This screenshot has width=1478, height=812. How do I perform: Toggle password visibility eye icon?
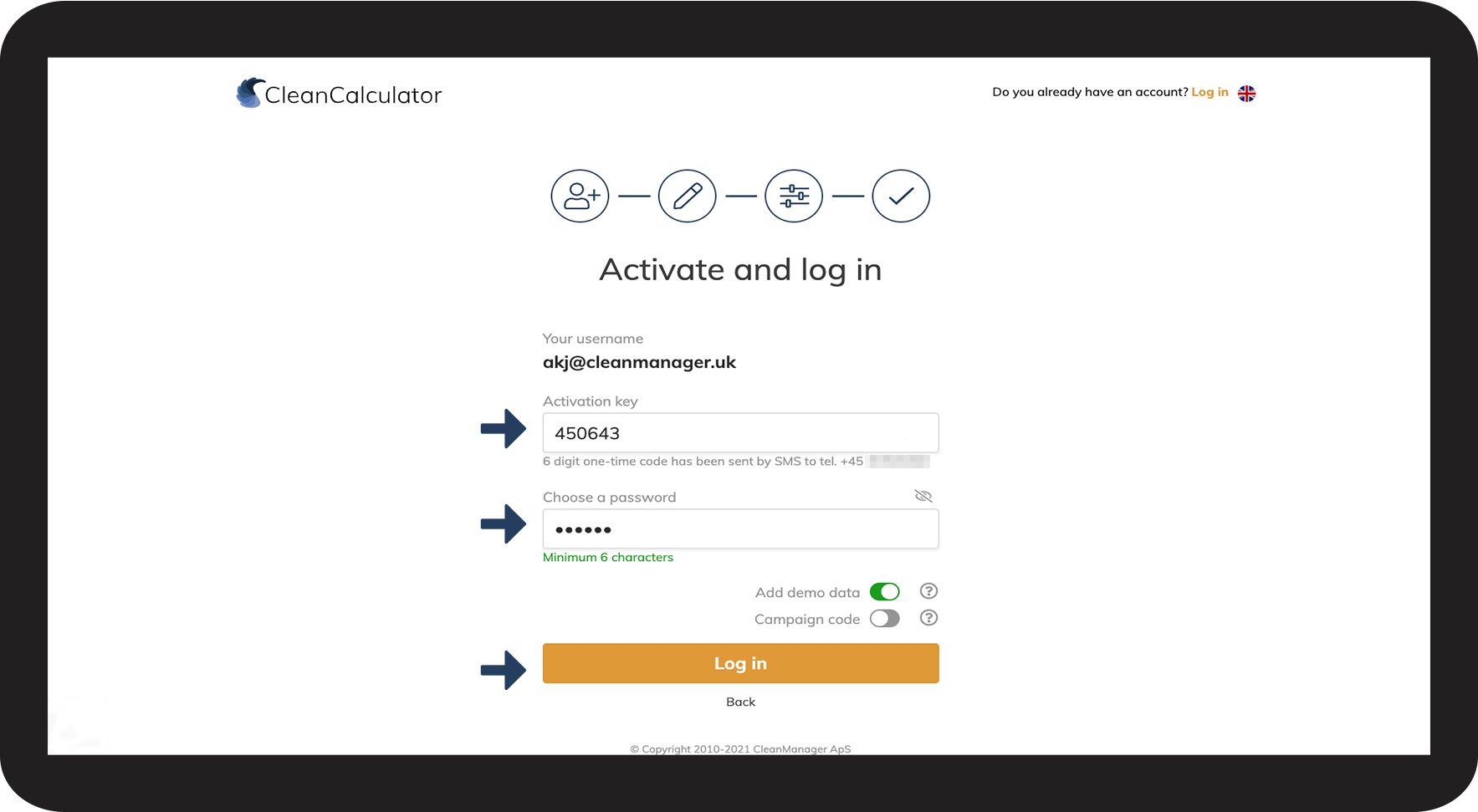coord(923,496)
